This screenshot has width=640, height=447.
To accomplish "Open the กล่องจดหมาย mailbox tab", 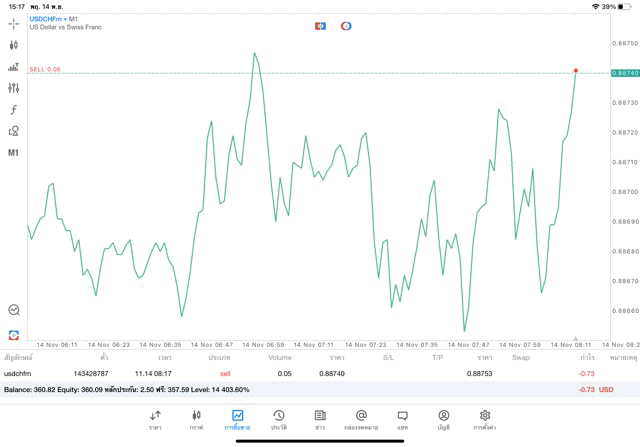I will click(x=361, y=419).
